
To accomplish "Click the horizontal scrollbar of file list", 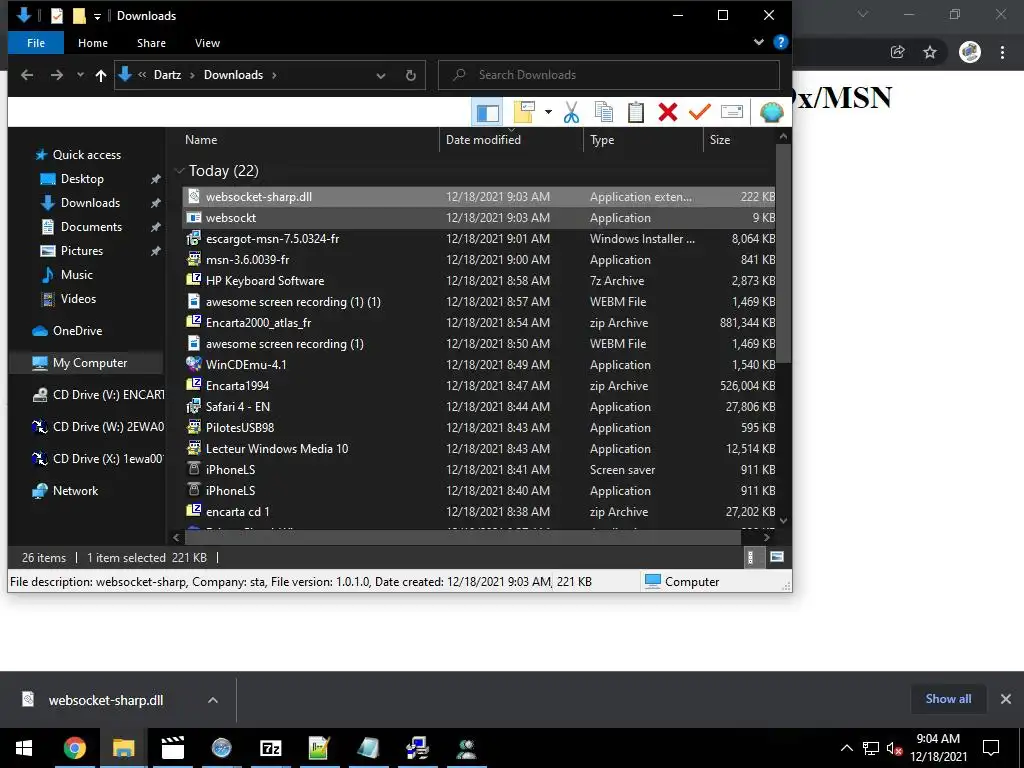I will 463,537.
